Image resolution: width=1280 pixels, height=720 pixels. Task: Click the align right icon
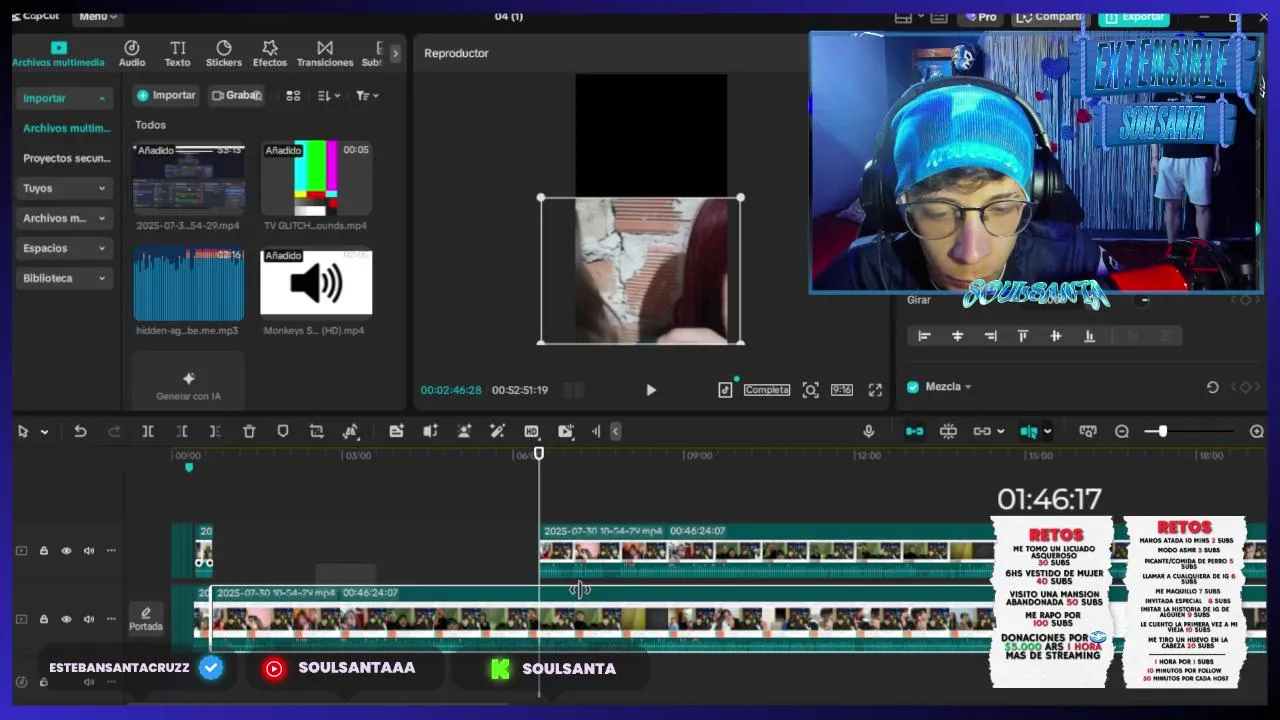pyautogui.click(x=990, y=336)
